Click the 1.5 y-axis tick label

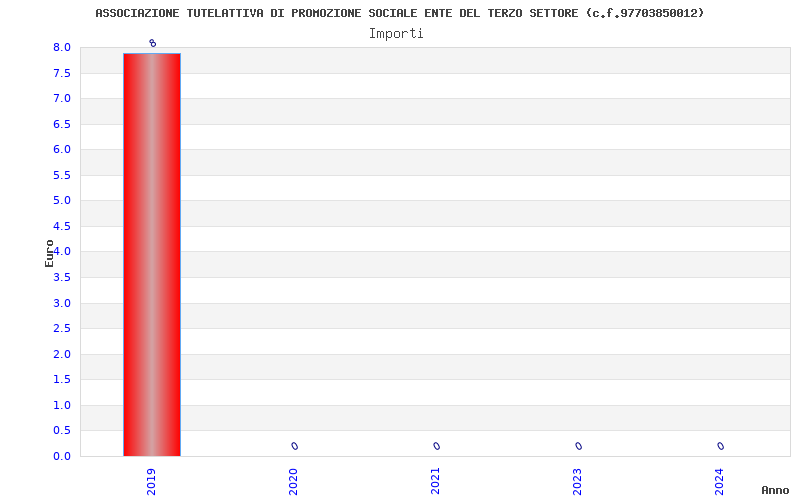click(x=62, y=380)
